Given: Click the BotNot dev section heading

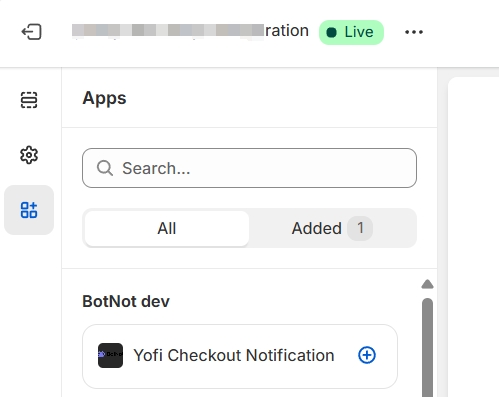Looking at the screenshot, I should [126, 301].
